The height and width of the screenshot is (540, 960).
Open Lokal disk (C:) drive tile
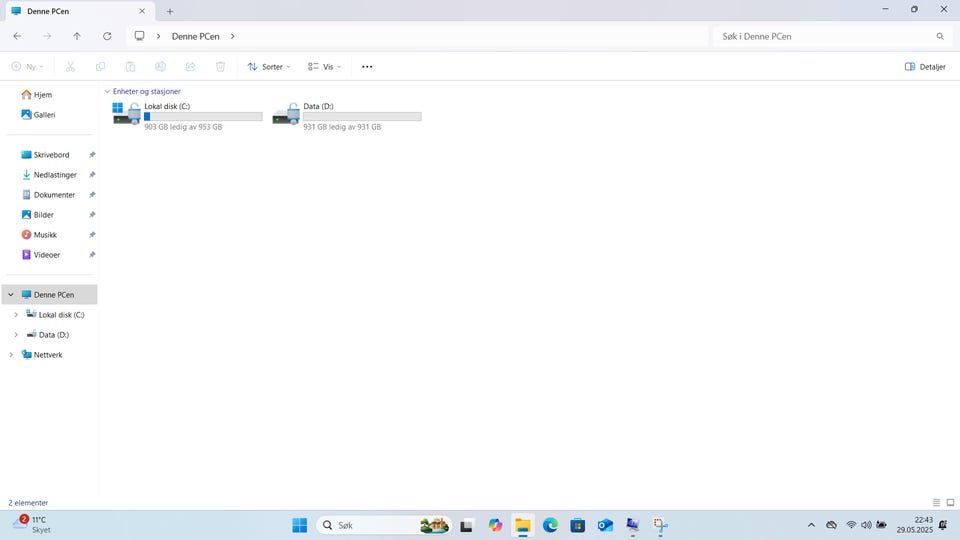[188, 116]
